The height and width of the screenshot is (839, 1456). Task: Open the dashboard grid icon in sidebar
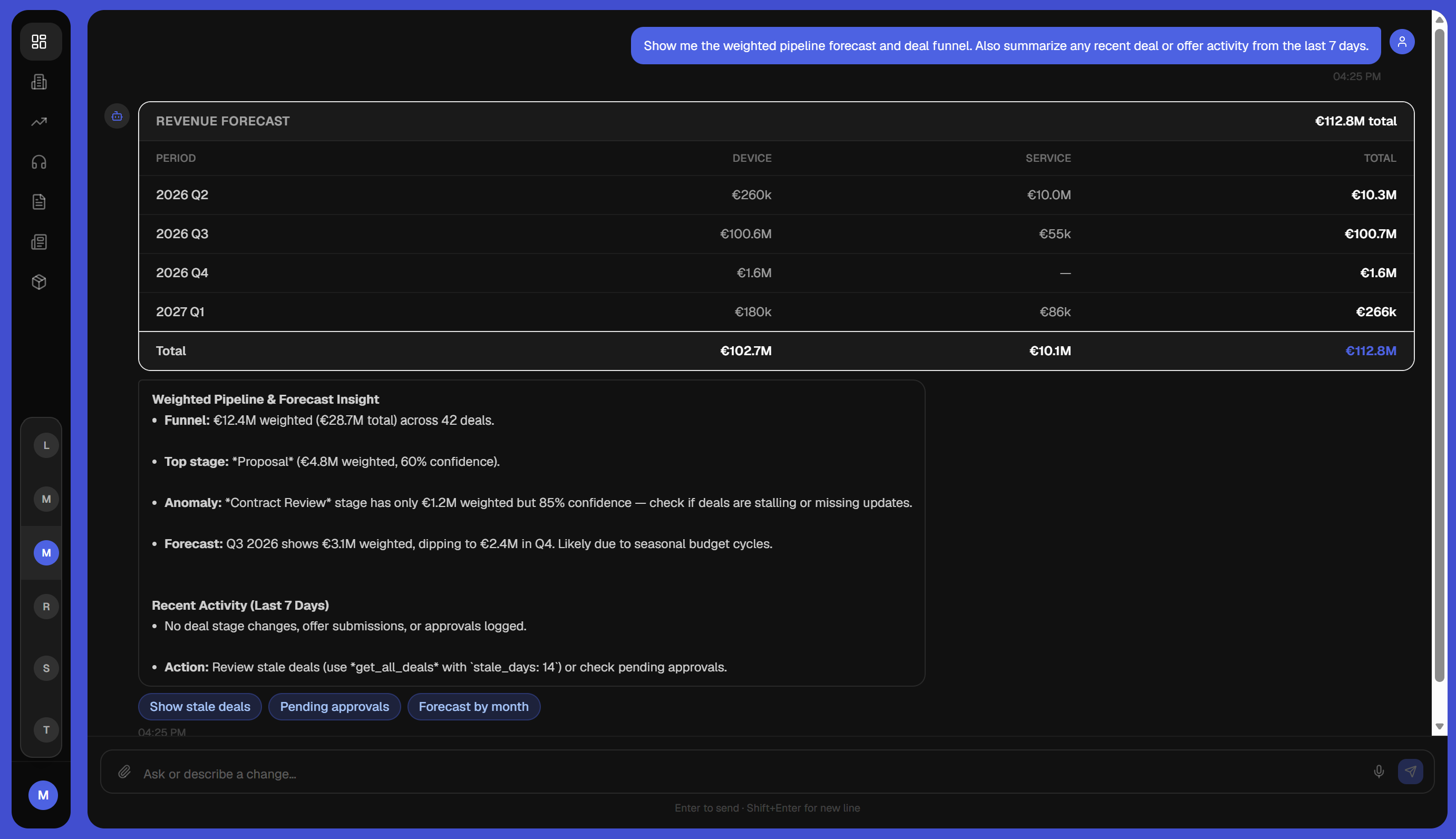click(x=39, y=42)
